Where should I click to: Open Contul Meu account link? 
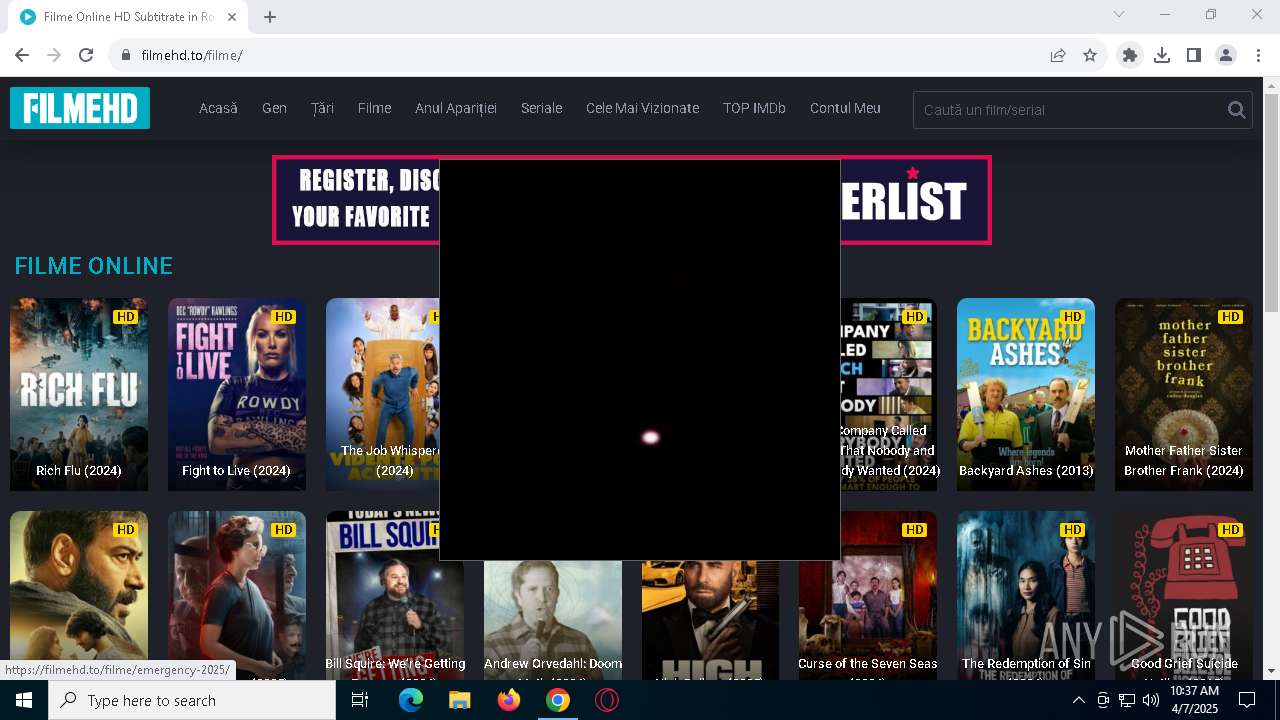845,108
